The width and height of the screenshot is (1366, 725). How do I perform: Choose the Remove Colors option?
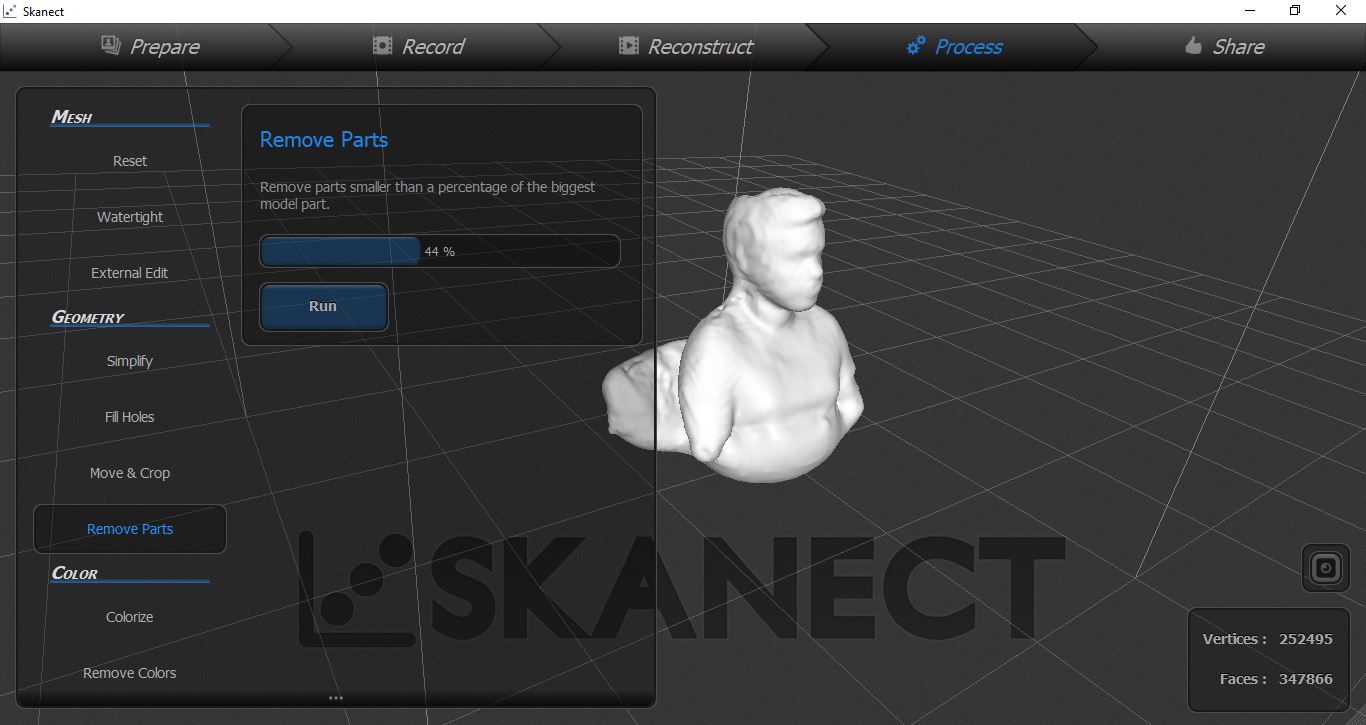pyautogui.click(x=130, y=673)
